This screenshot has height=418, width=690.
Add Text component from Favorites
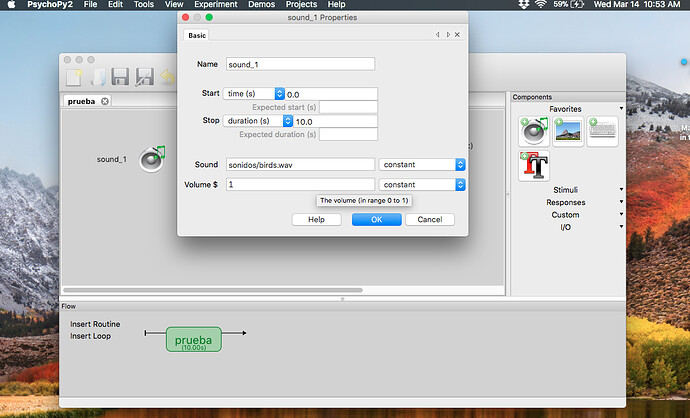534,166
